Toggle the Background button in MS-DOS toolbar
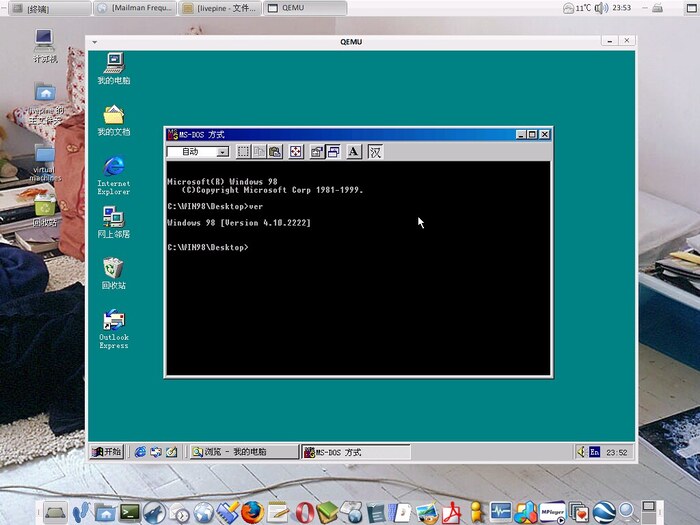 pos(333,152)
